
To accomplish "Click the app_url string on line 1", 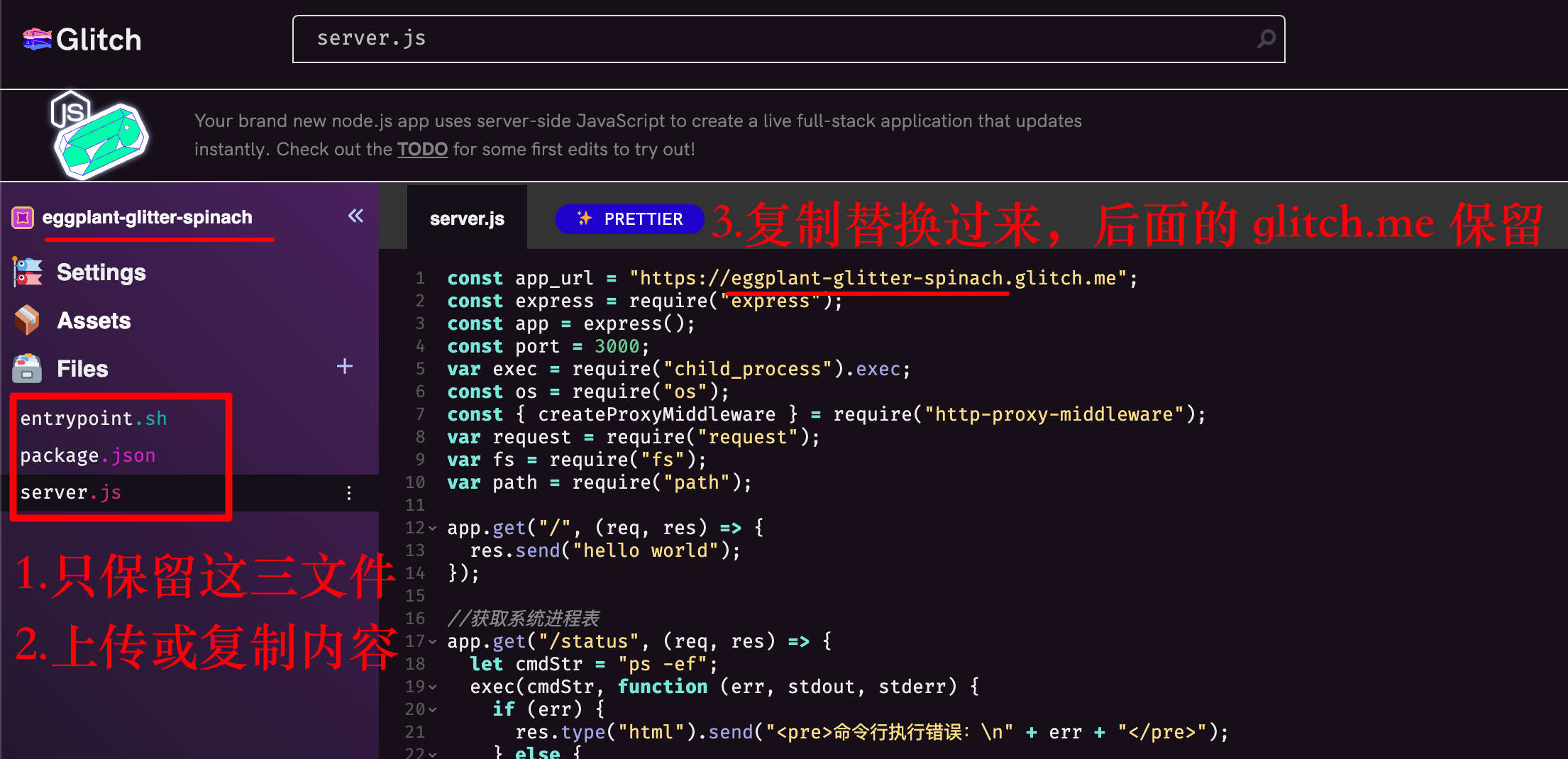I will (x=878, y=278).
